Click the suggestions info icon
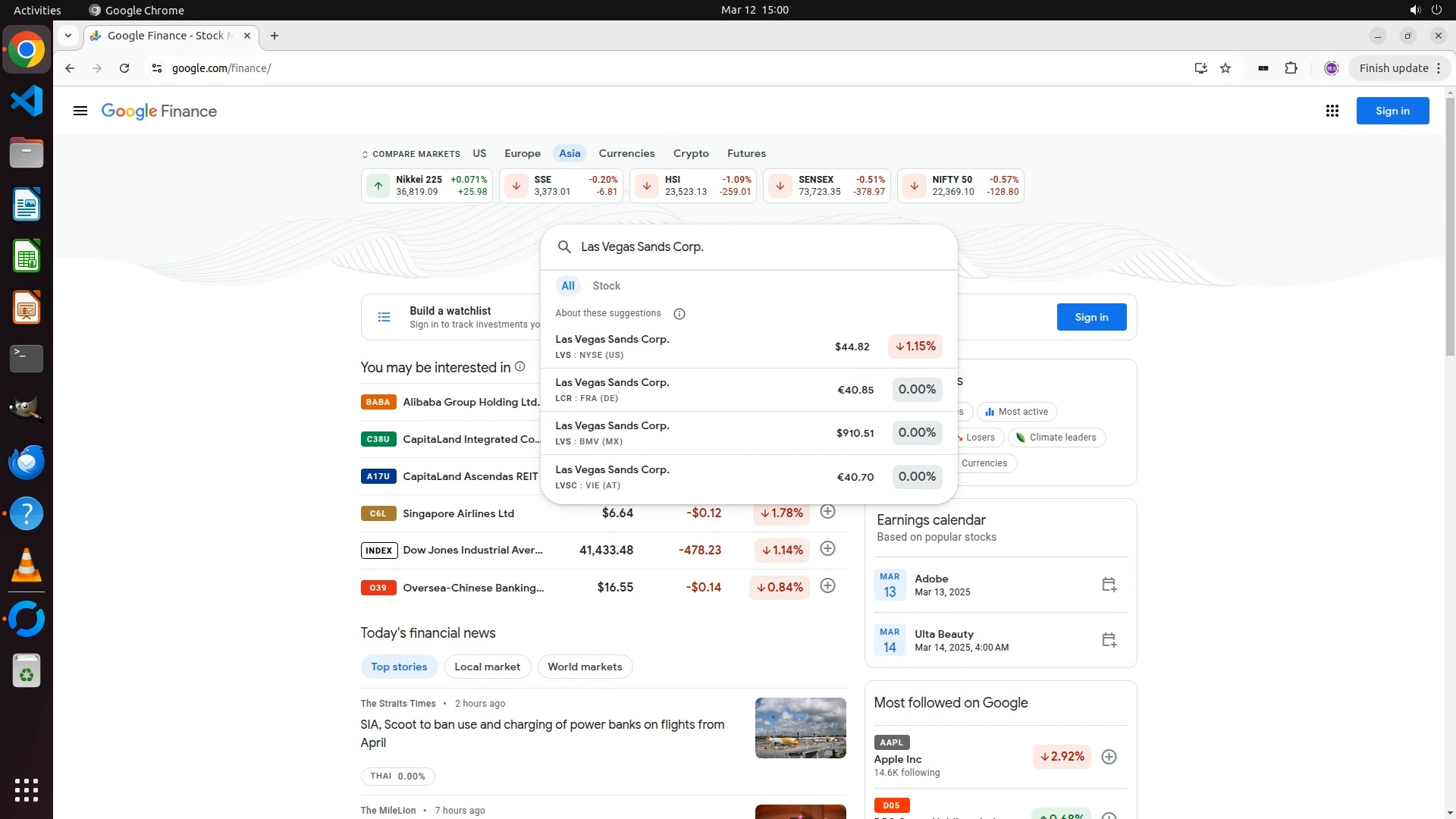 coord(679,314)
